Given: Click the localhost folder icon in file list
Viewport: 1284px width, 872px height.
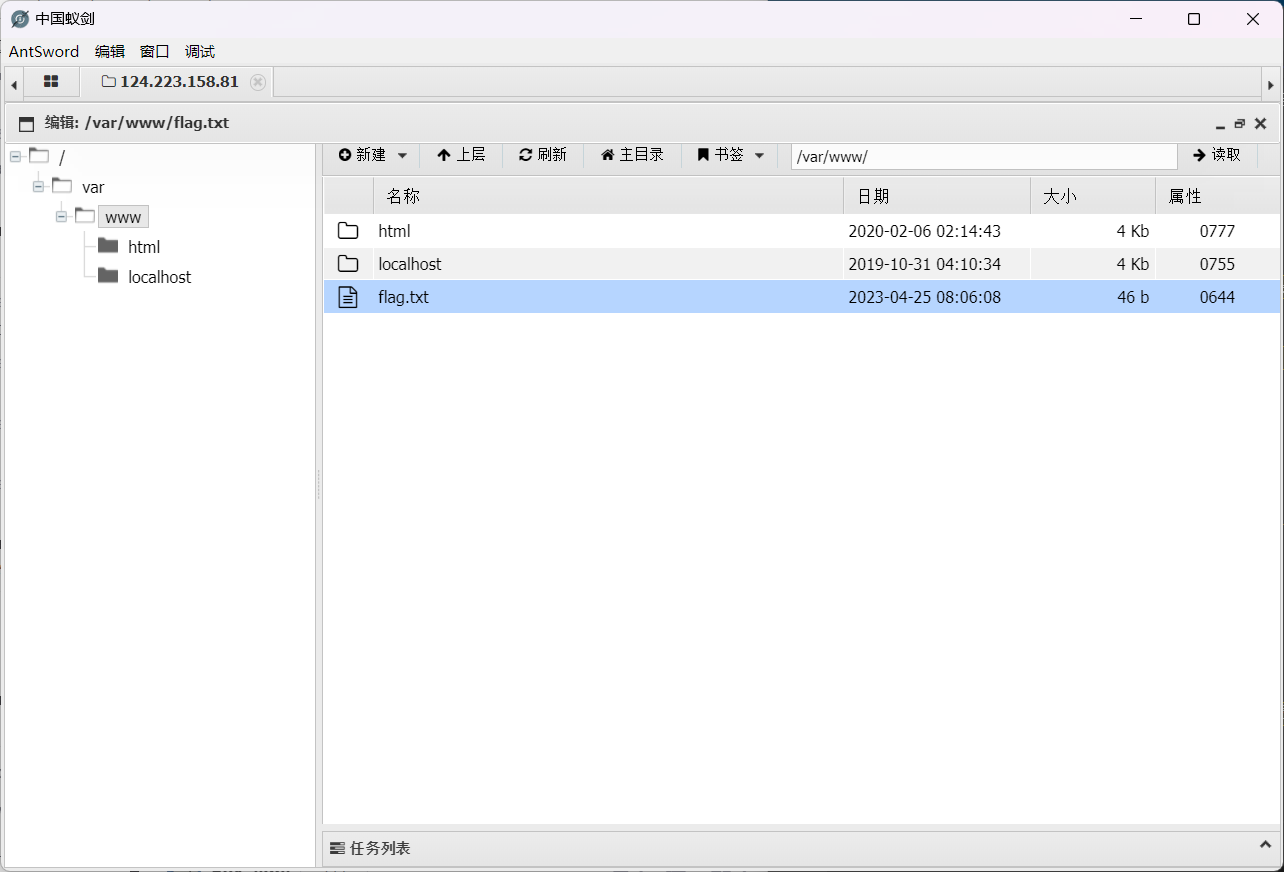Looking at the screenshot, I should tap(348, 264).
